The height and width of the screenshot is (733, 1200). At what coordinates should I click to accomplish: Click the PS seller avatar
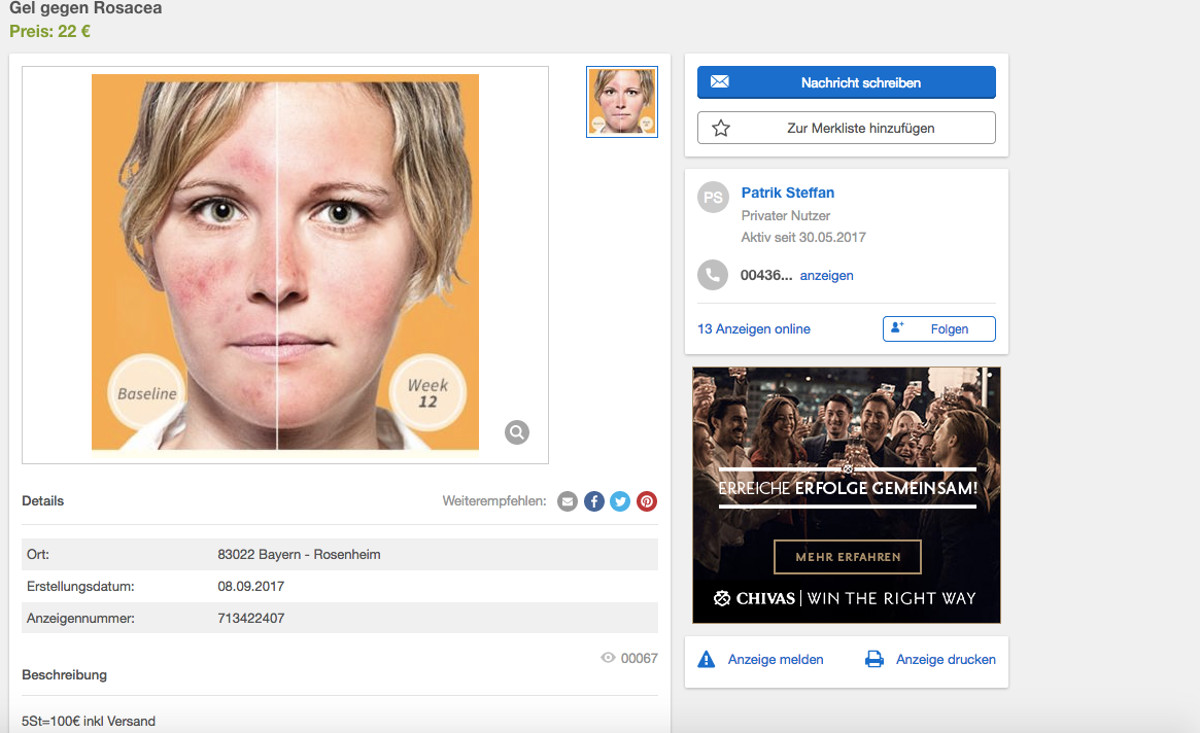(712, 198)
